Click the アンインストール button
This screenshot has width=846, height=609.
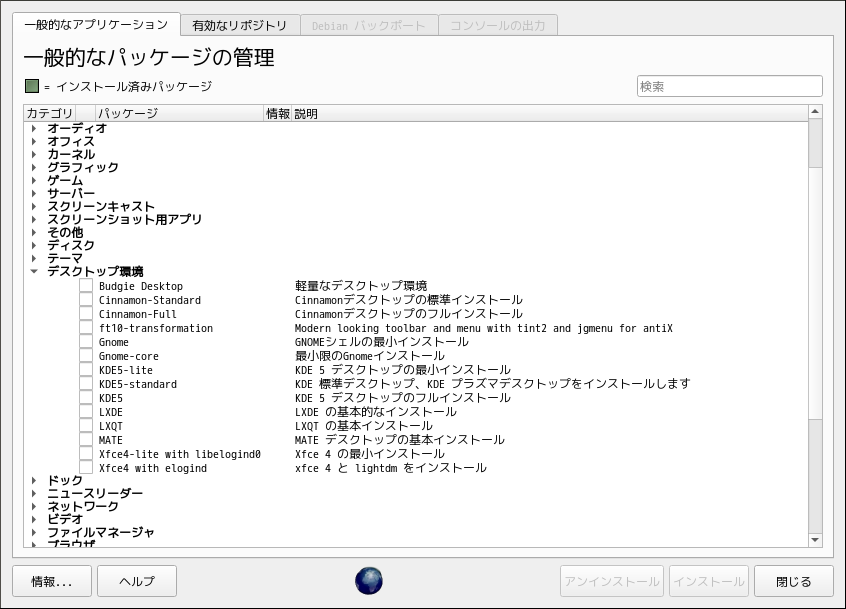pyautogui.click(x=612, y=581)
